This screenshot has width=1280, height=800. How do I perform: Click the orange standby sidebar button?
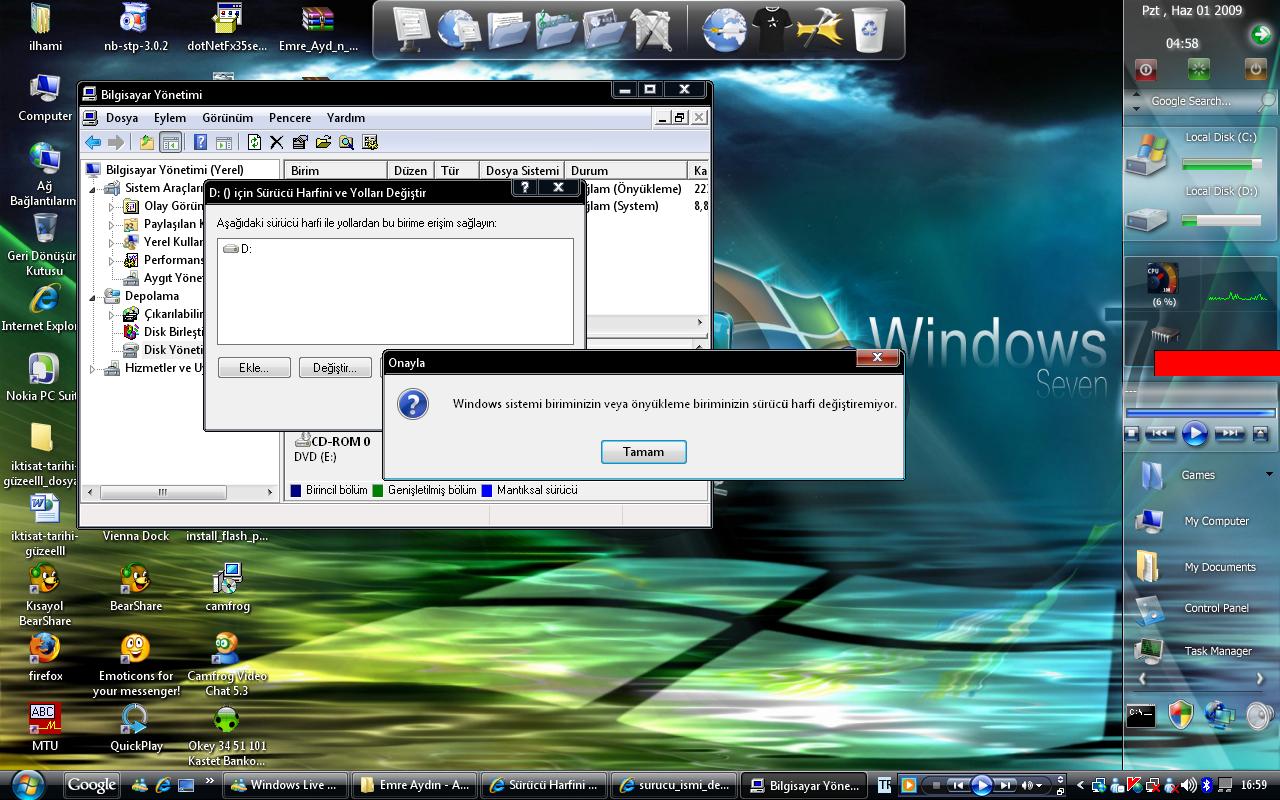[1255, 70]
